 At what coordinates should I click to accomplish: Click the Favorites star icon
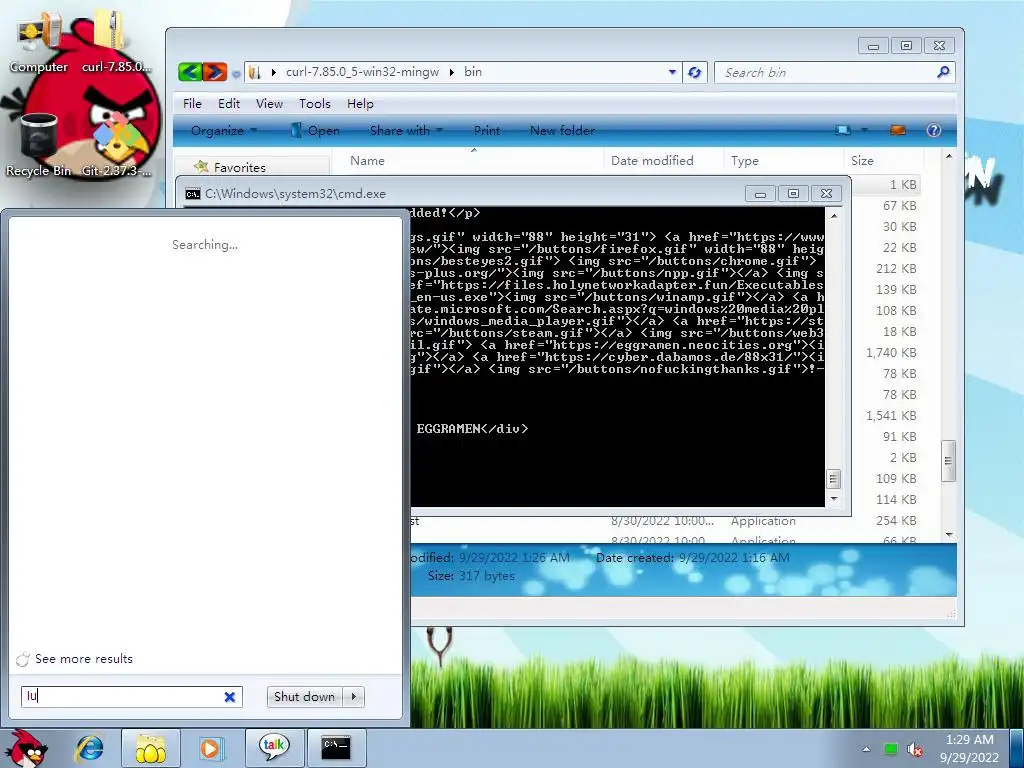201,167
